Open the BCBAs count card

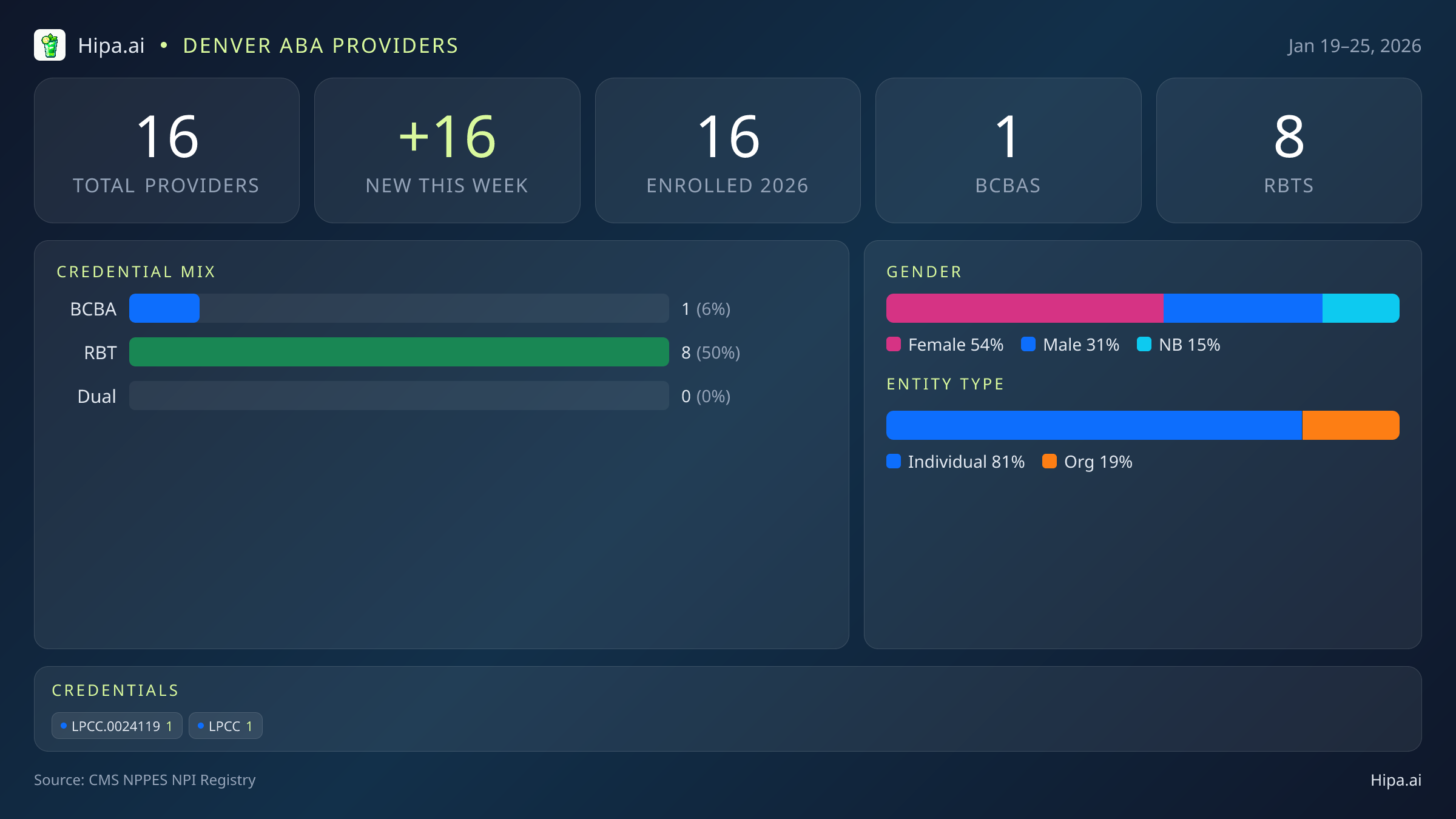point(1008,150)
